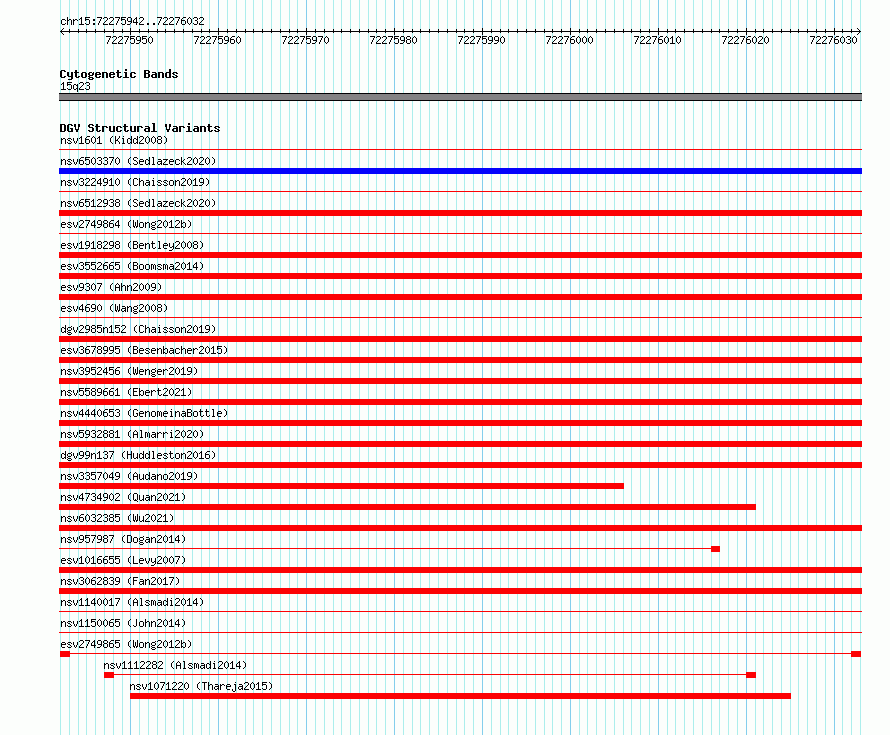Click nsv3062839 (Fan2017) label

coord(120,581)
